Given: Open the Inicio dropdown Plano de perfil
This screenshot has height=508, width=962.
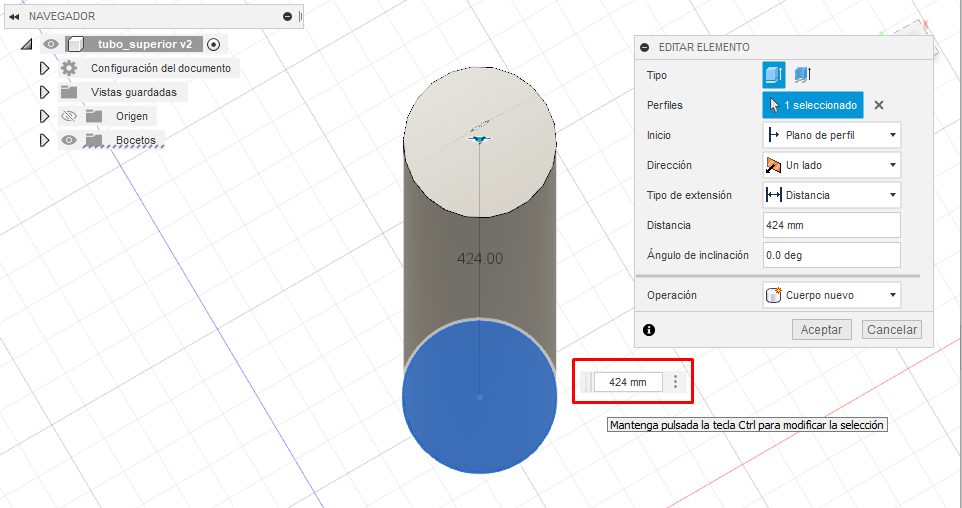Looking at the screenshot, I should click(x=831, y=135).
